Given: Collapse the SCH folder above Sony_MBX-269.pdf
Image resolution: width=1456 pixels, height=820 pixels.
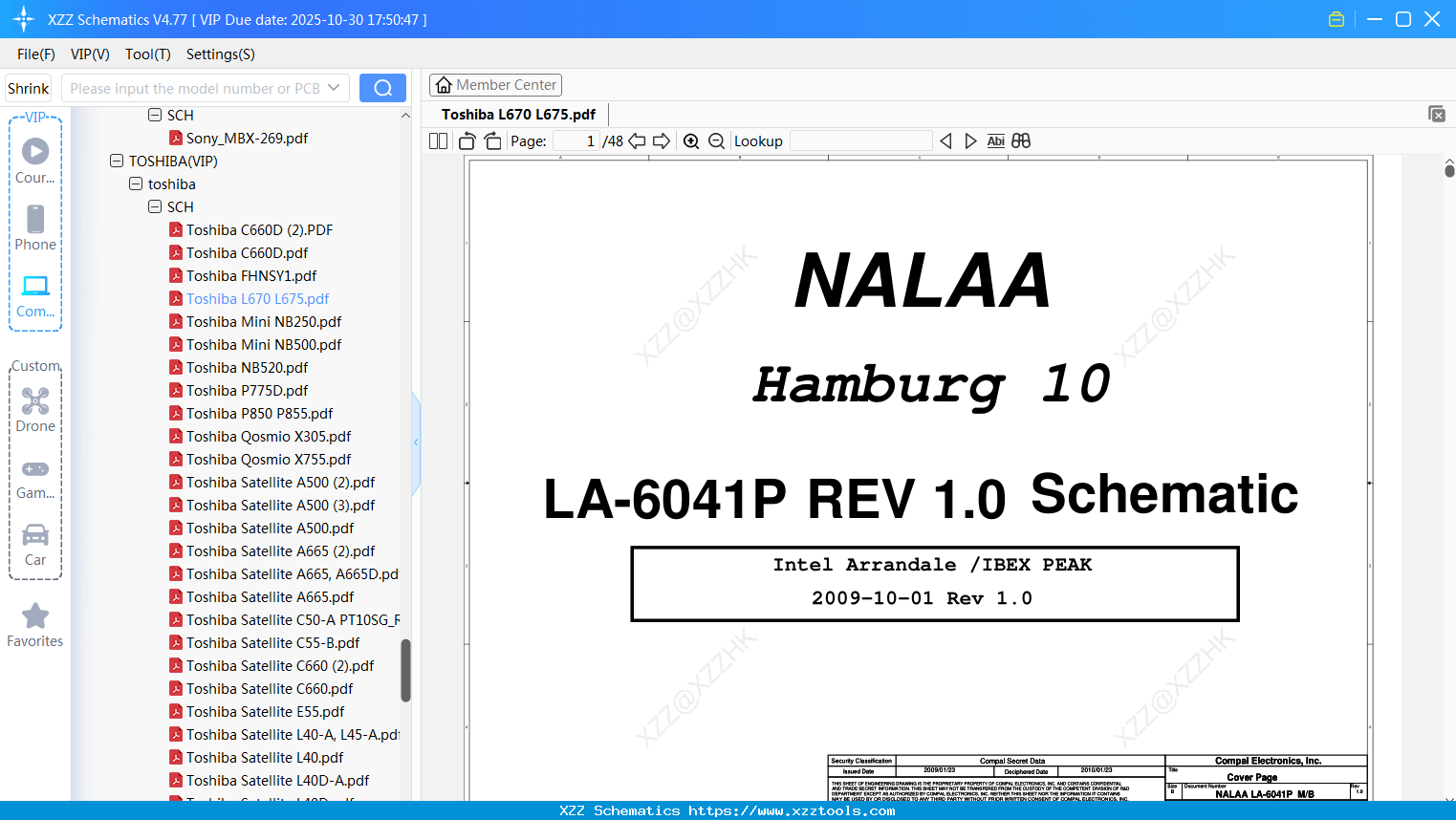Looking at the screenshot, I should 155,116.
